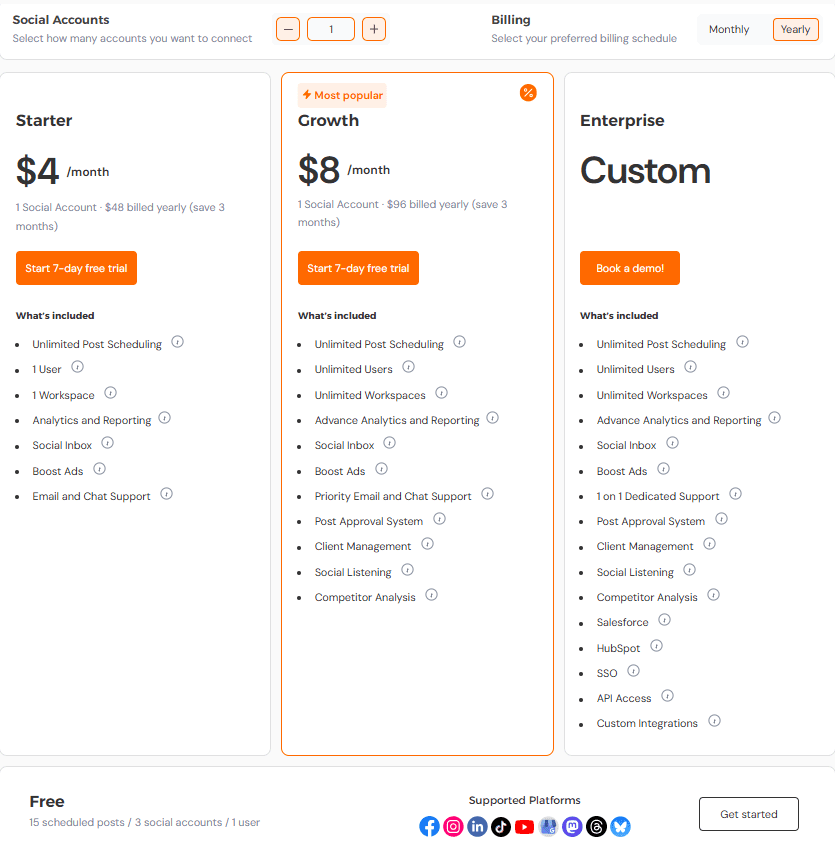This screenshot has width=835, height=848.
Task: Start the 7-day free trial for Growth
Action: point(358,268)
